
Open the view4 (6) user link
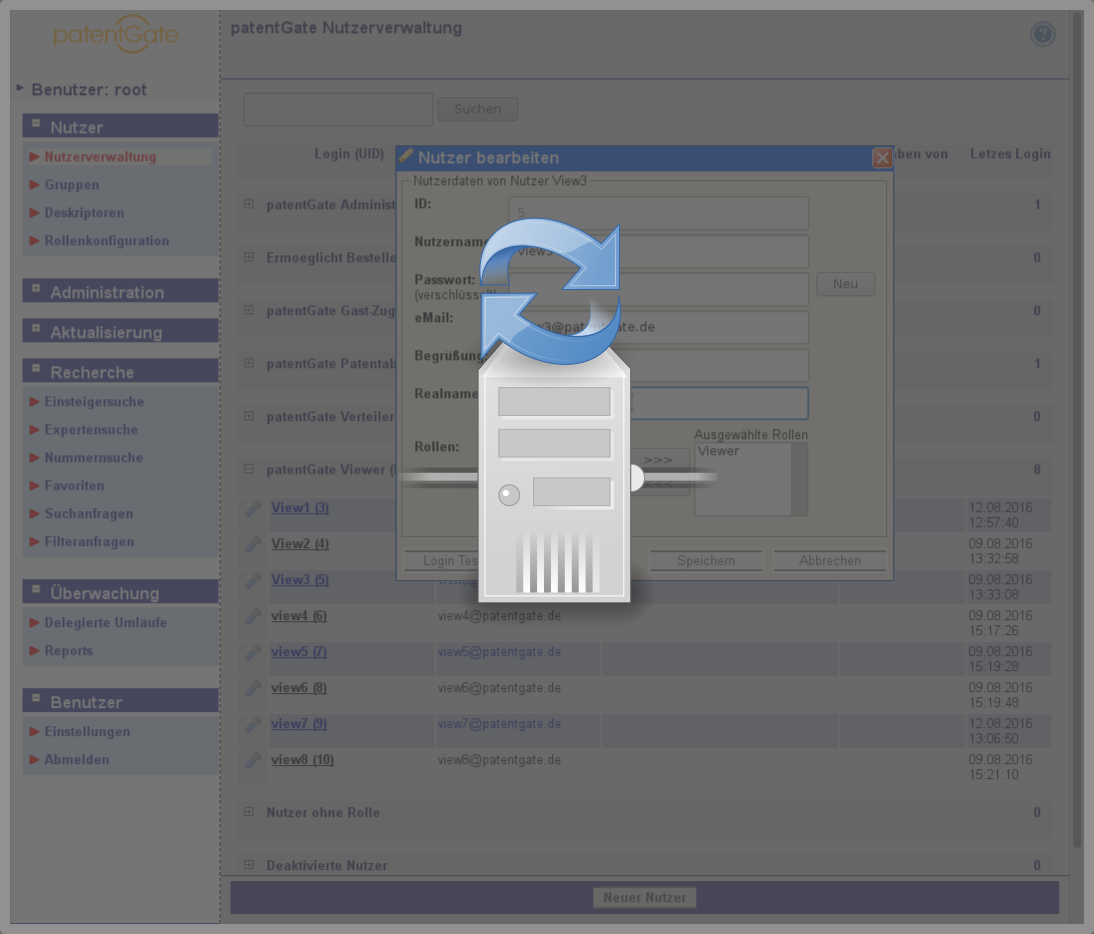299,615
